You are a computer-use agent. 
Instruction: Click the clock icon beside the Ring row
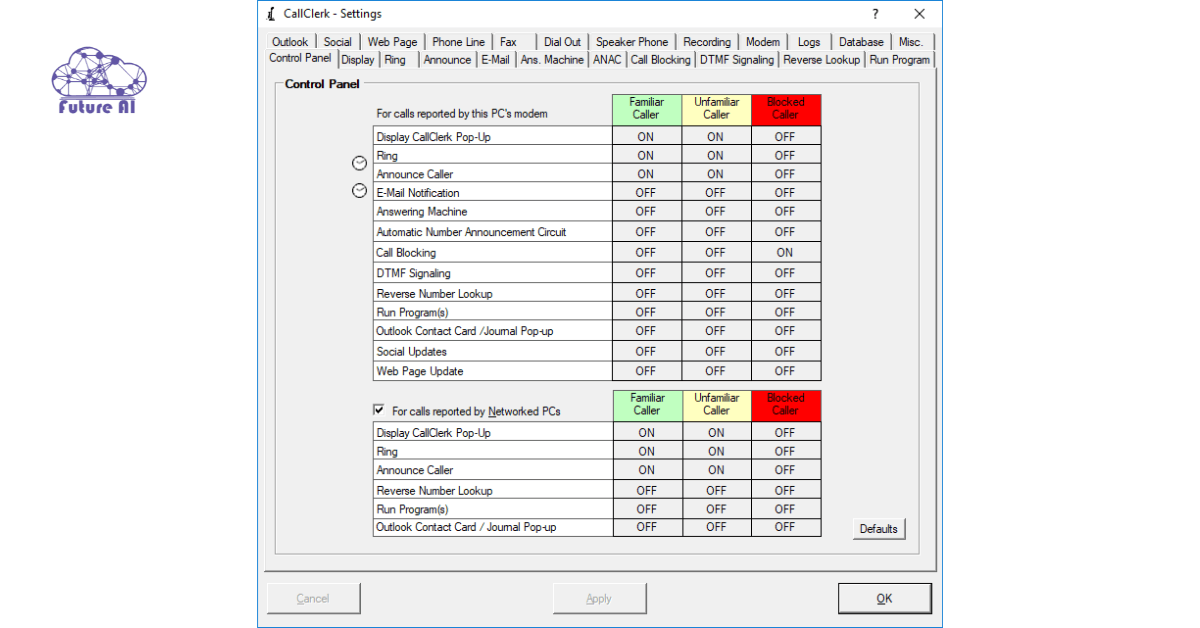[359, 163]
